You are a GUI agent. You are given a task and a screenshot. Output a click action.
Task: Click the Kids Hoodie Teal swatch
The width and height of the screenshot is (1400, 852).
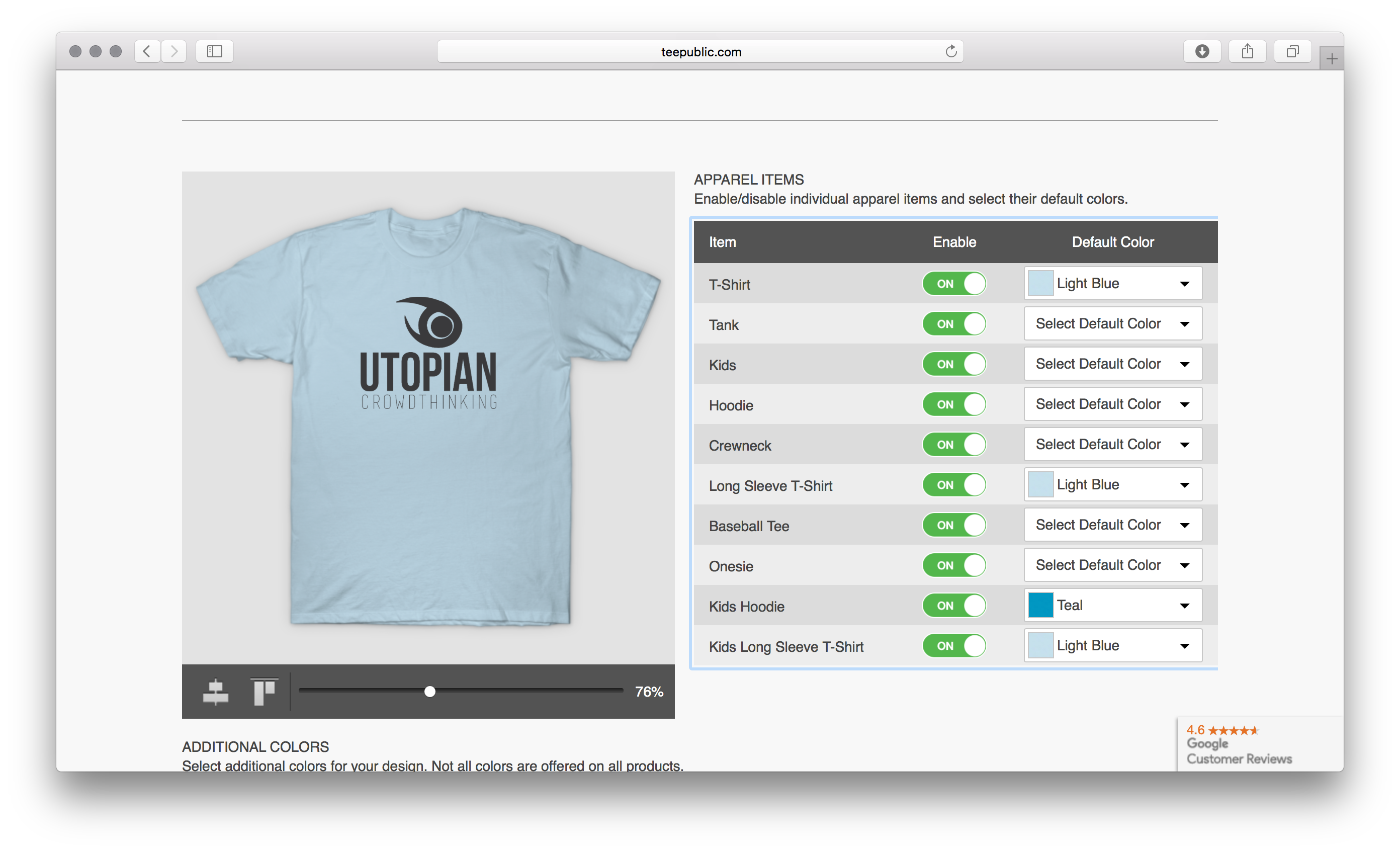coord(1040,606)
